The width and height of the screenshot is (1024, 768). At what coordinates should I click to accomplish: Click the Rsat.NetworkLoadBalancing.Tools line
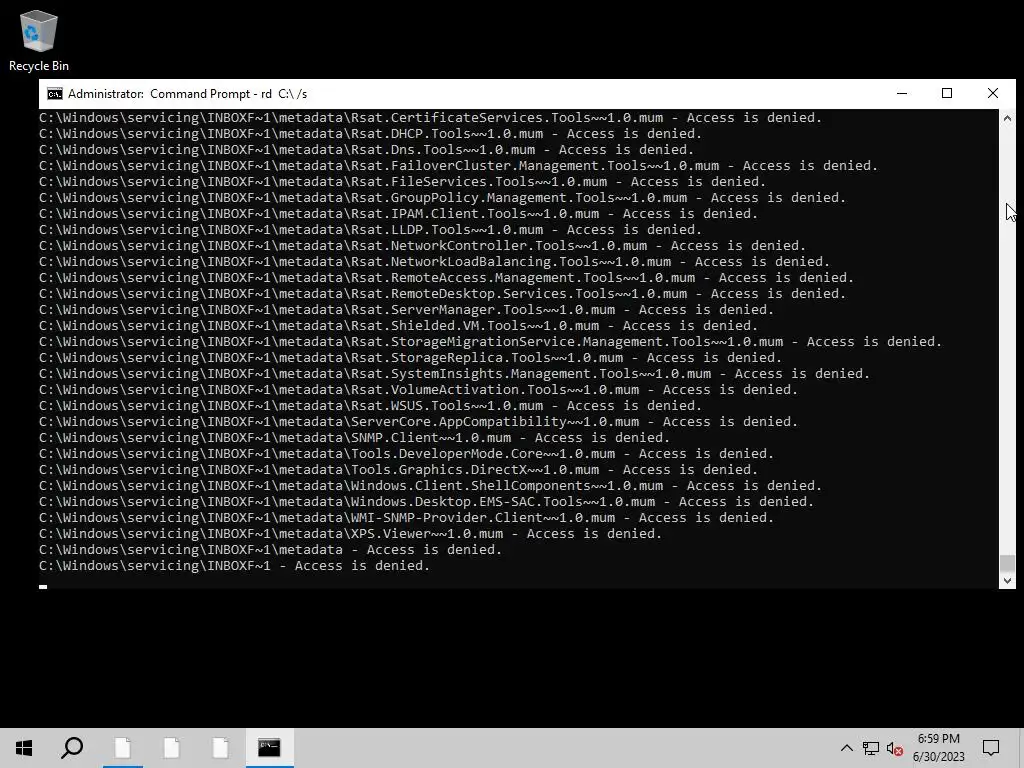tap(434, 262)
